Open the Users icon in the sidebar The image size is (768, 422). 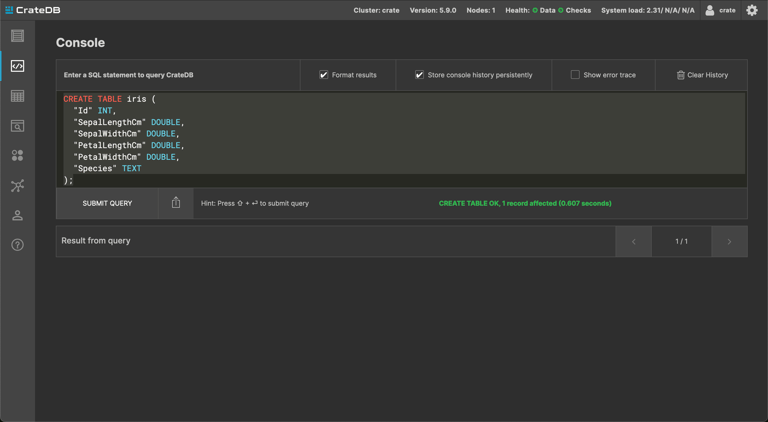coord(18,215)
